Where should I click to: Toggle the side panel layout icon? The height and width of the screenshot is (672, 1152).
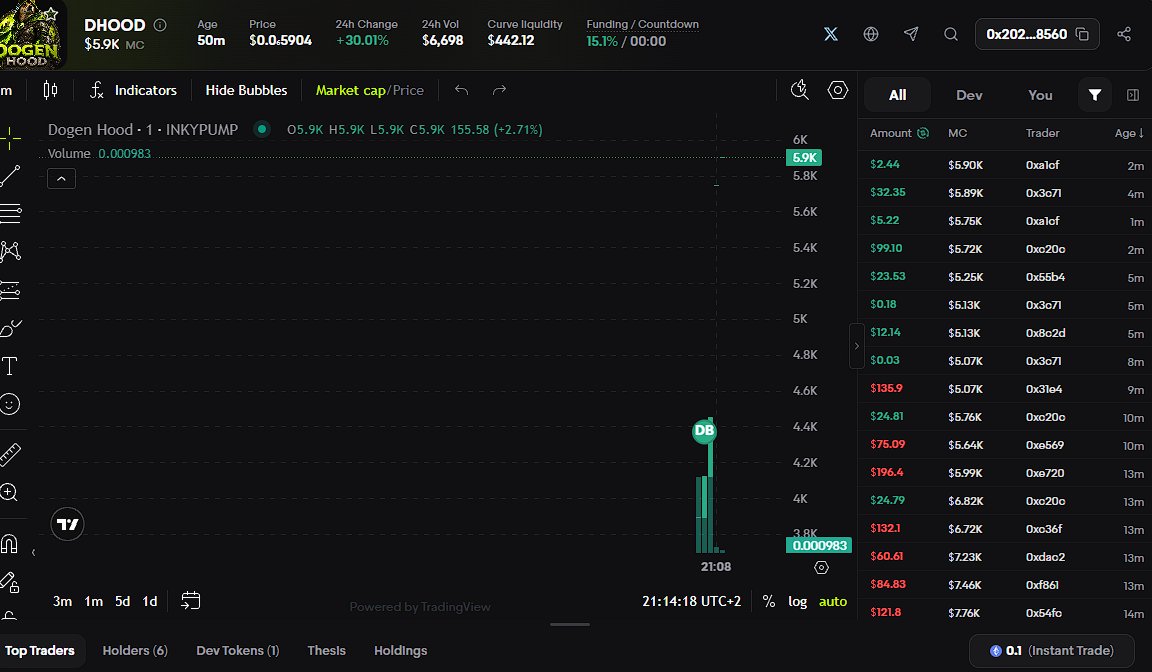[1133, 95]
